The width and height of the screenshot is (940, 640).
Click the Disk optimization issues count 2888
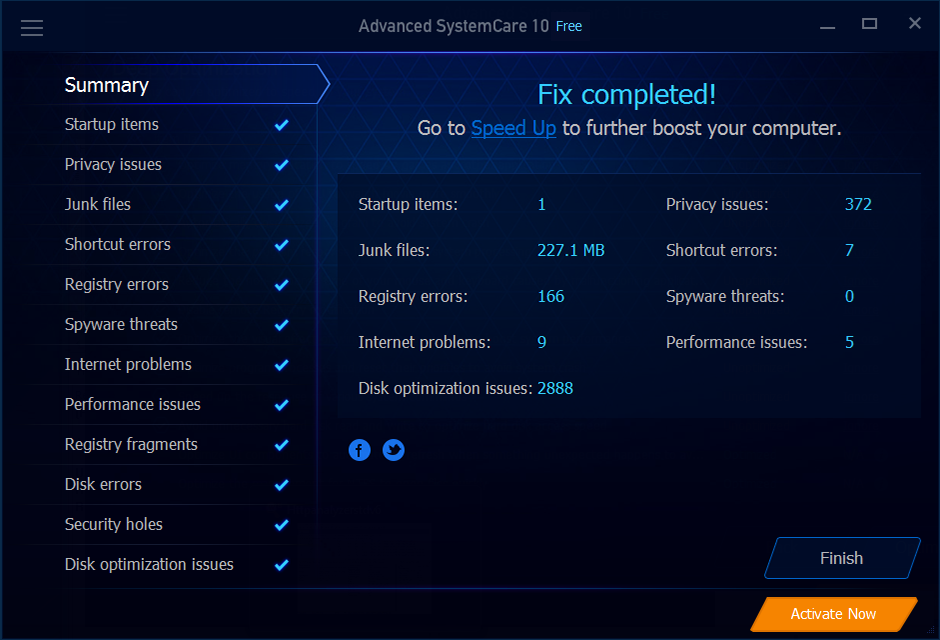(x=555, y=388)
